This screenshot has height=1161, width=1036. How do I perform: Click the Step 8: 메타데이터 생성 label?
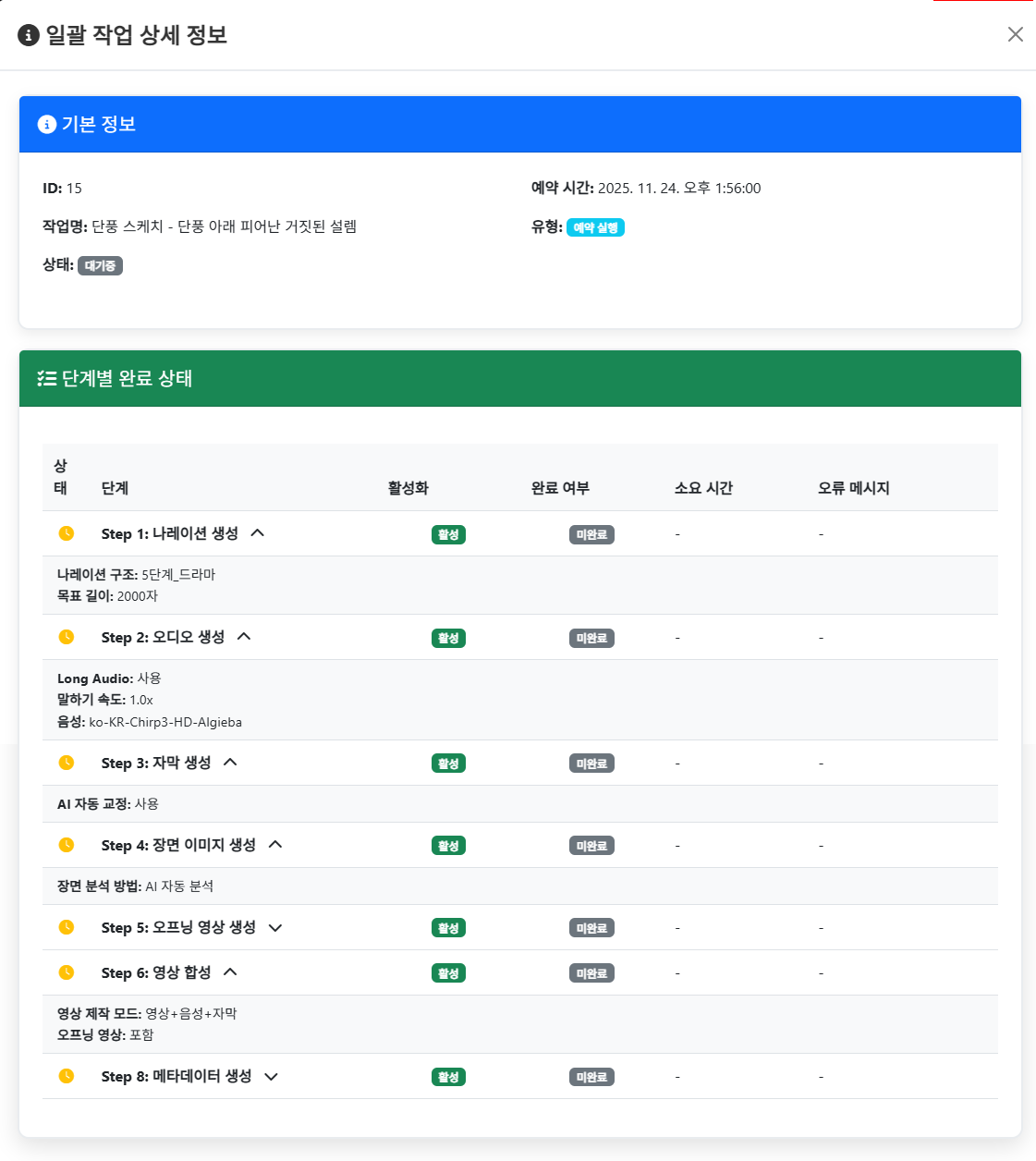pyautogui.click(x=177, y=1076)
